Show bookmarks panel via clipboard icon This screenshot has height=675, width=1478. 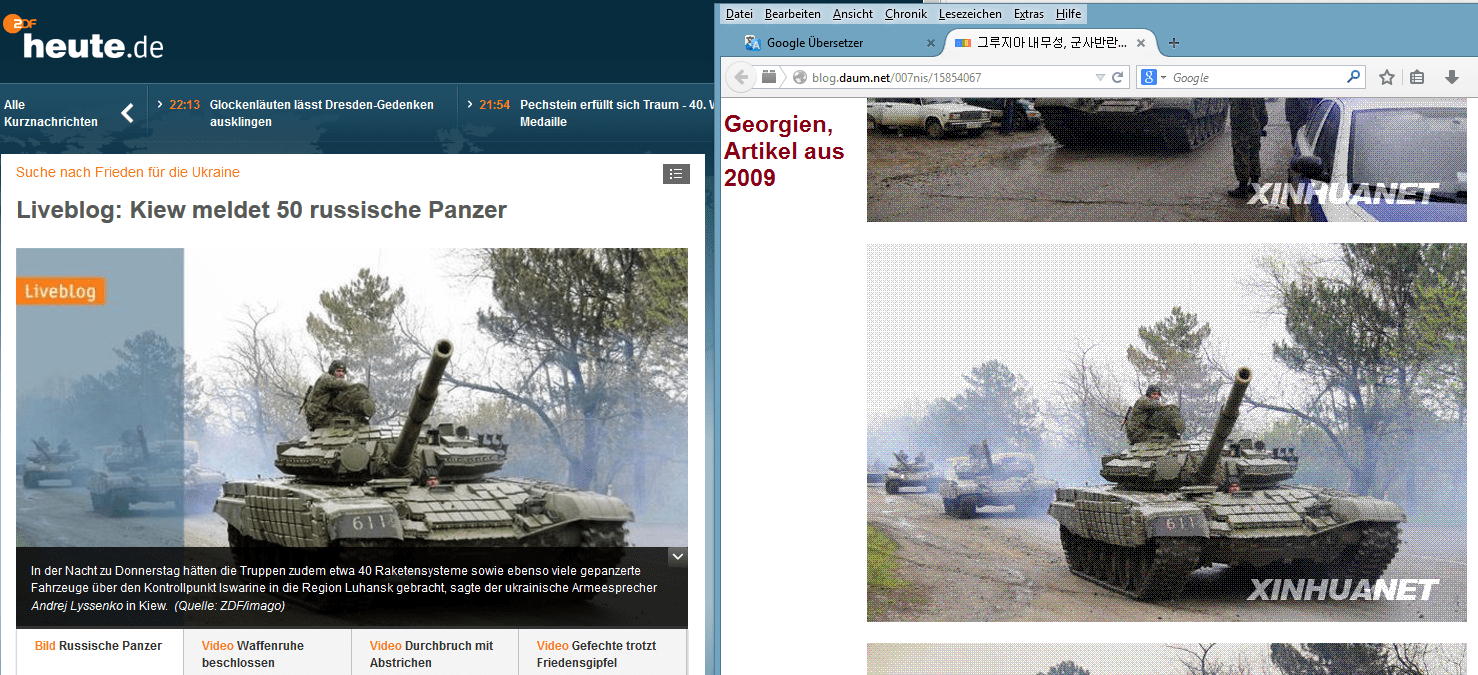1417,77
